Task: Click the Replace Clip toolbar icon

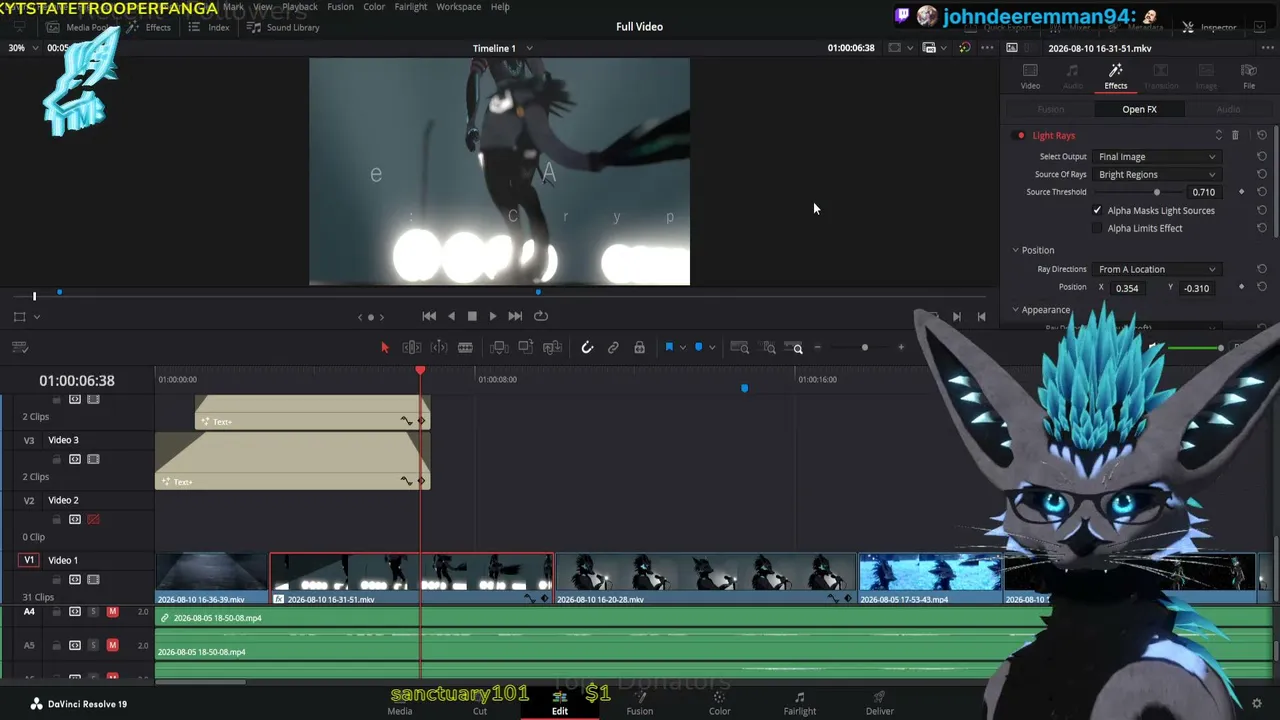Action: 552,347
